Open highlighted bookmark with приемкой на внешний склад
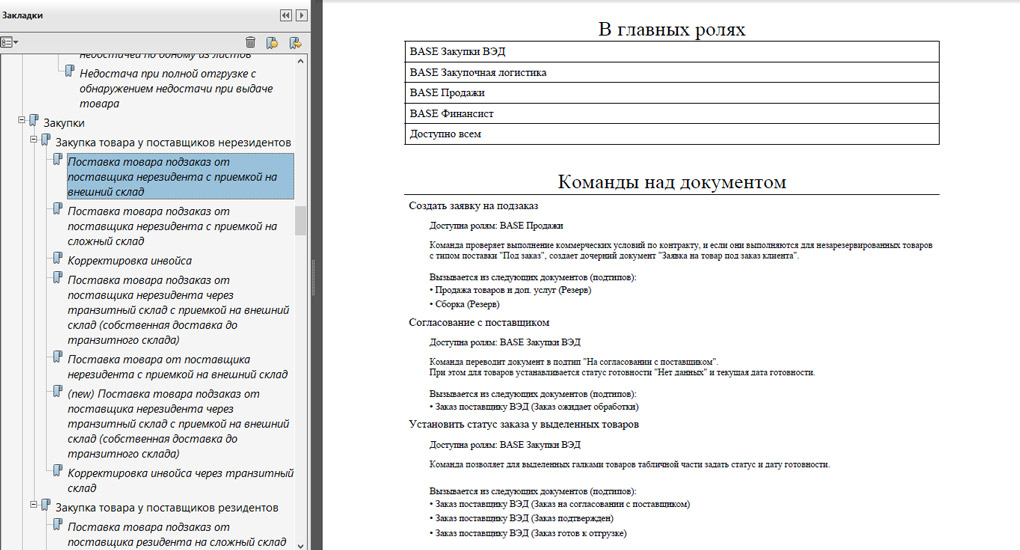Viewport: 1020px width, 550px height. pos(180,176)
